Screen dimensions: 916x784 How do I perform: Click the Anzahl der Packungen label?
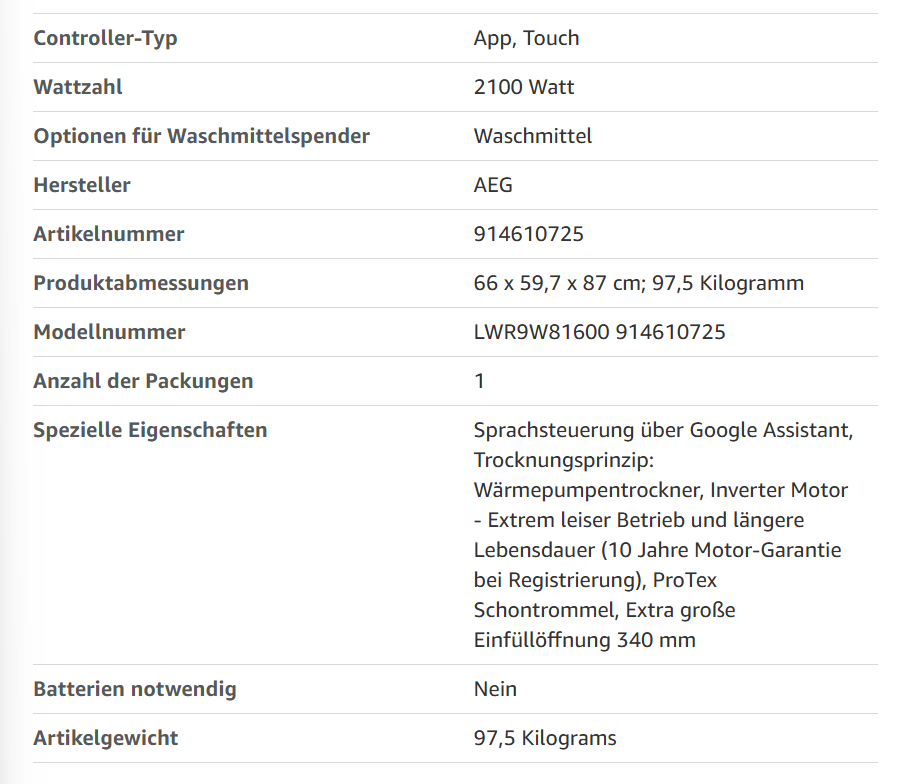pyautogui.click(x=143, y=381)
